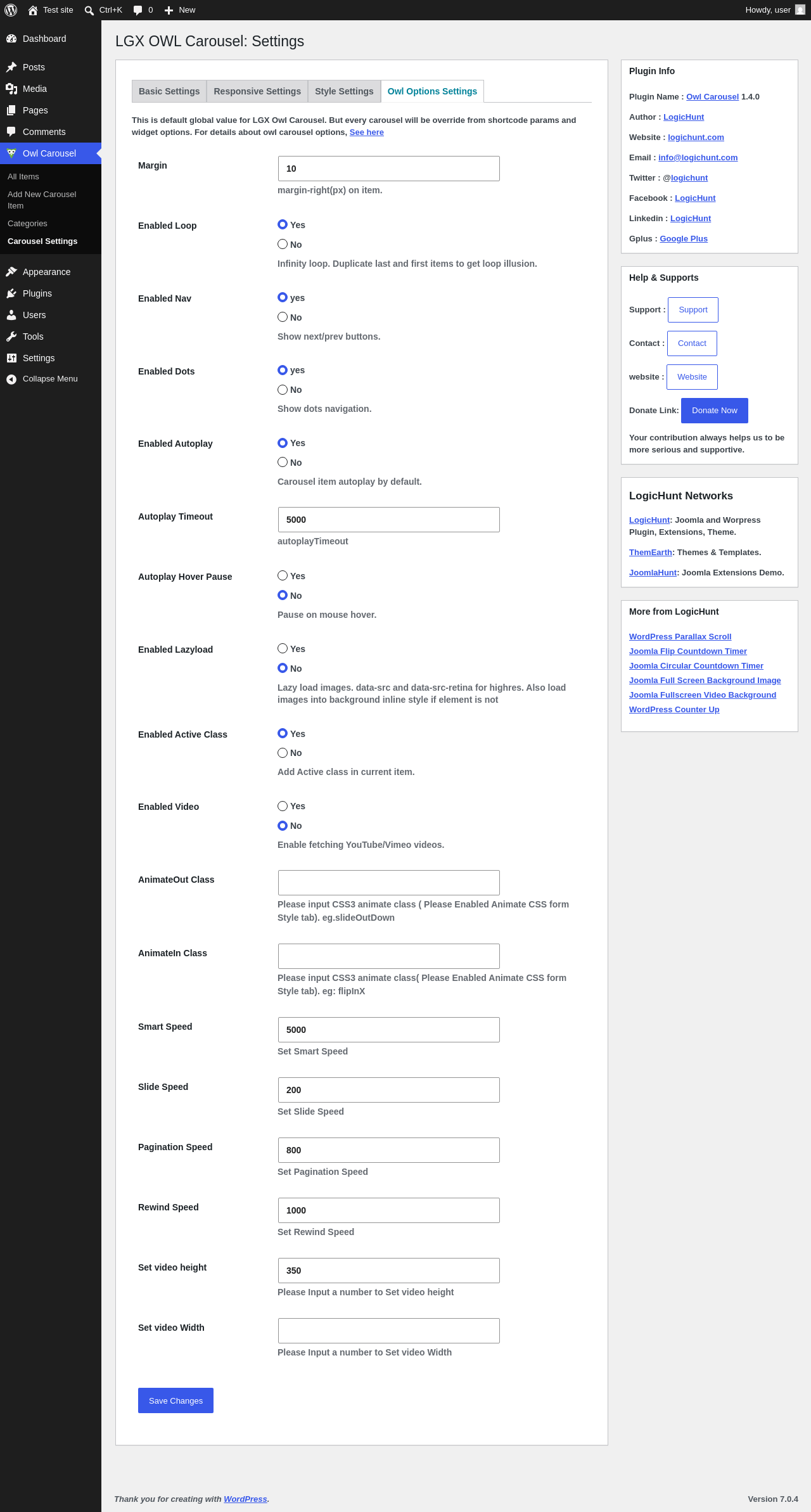Image resolution: width=811 pixels, height=1512 pixels.
Task: Open comments bubble icon in admin bar
Action: (x=138, y=10)
